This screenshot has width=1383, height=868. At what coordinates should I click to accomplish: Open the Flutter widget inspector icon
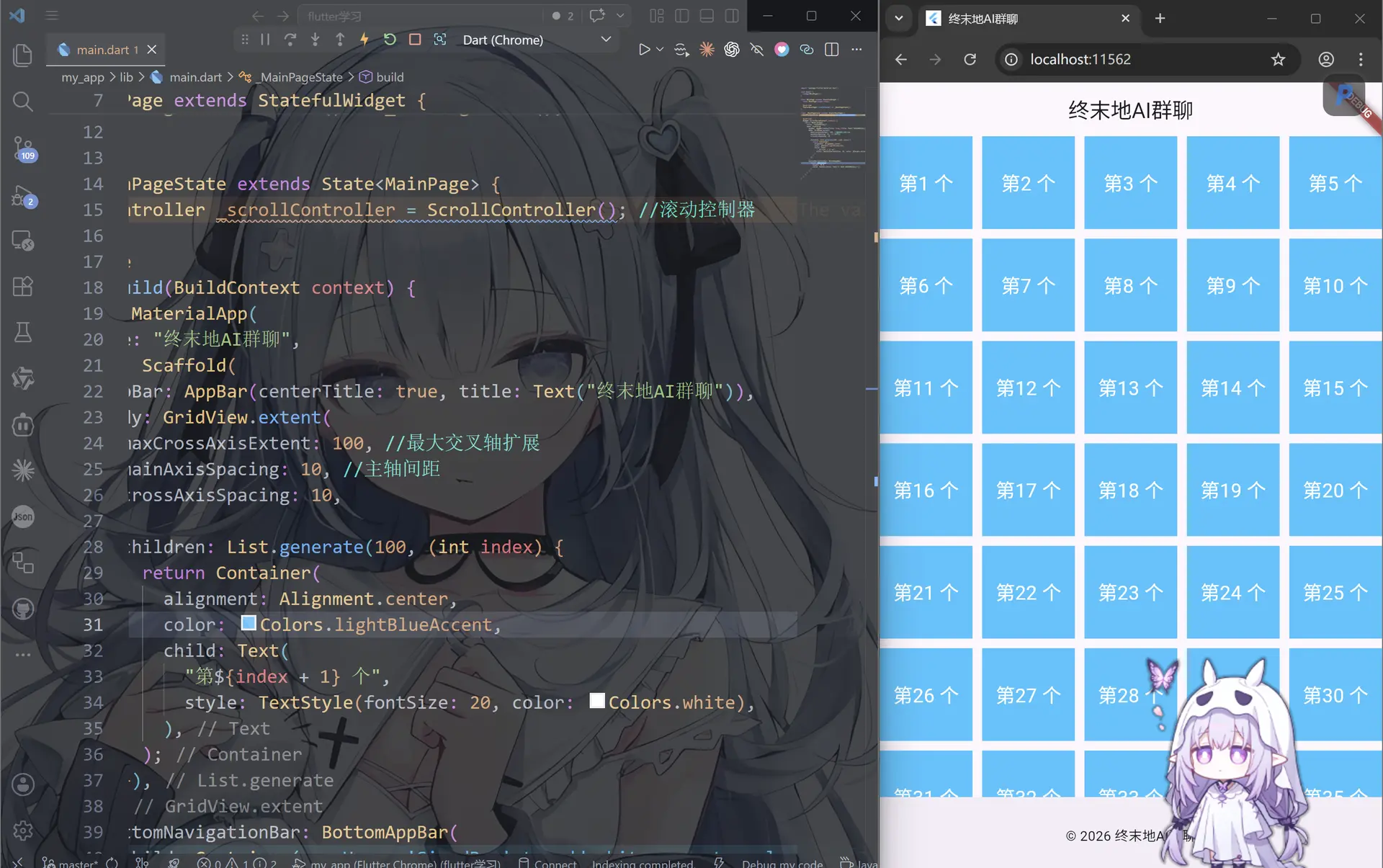coord(440,40)
